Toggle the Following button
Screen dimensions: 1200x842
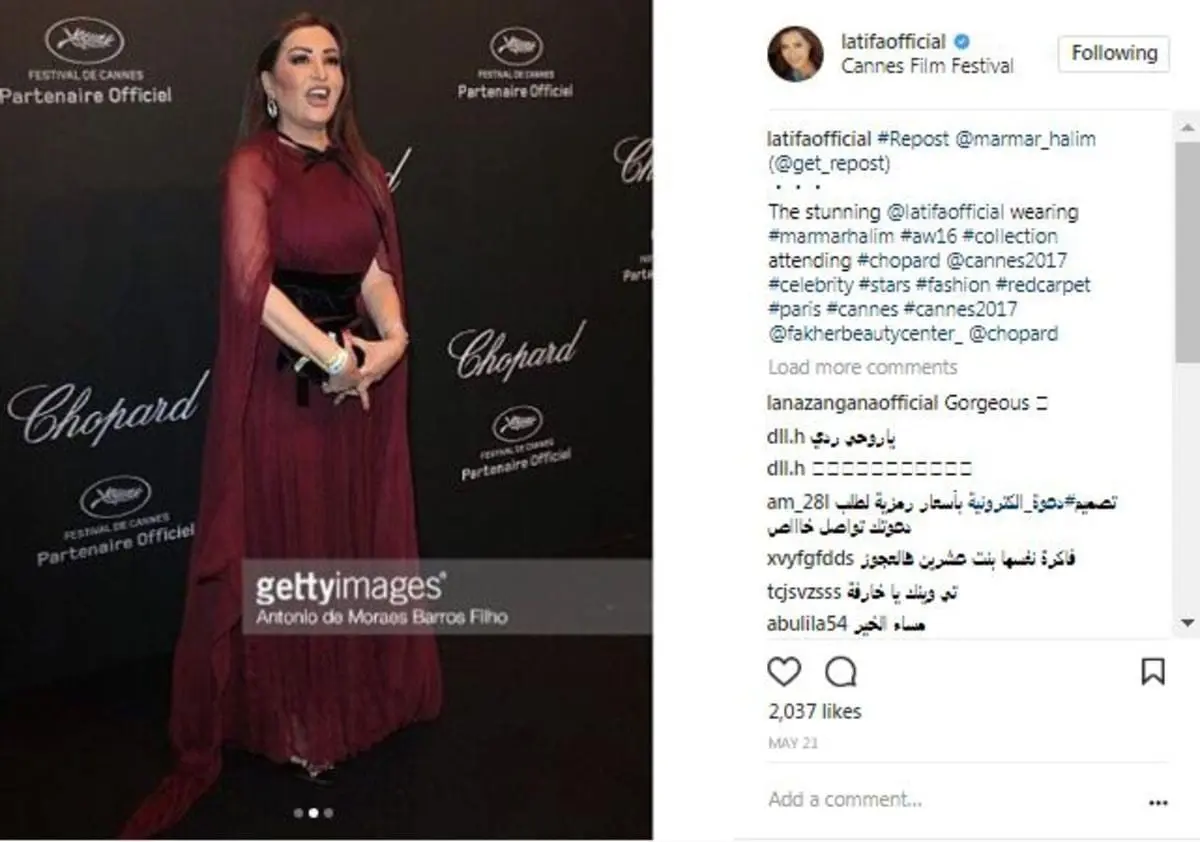point(1114,53)
